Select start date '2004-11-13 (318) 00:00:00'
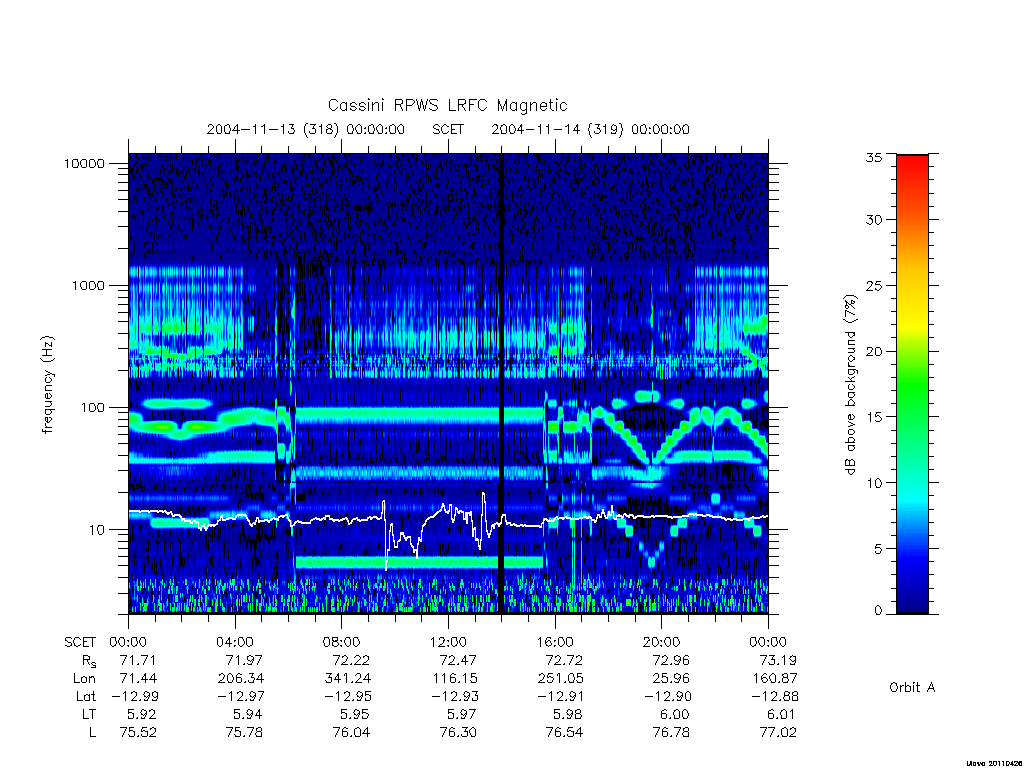The image size is (1024, 768). [x=306, y=129]
